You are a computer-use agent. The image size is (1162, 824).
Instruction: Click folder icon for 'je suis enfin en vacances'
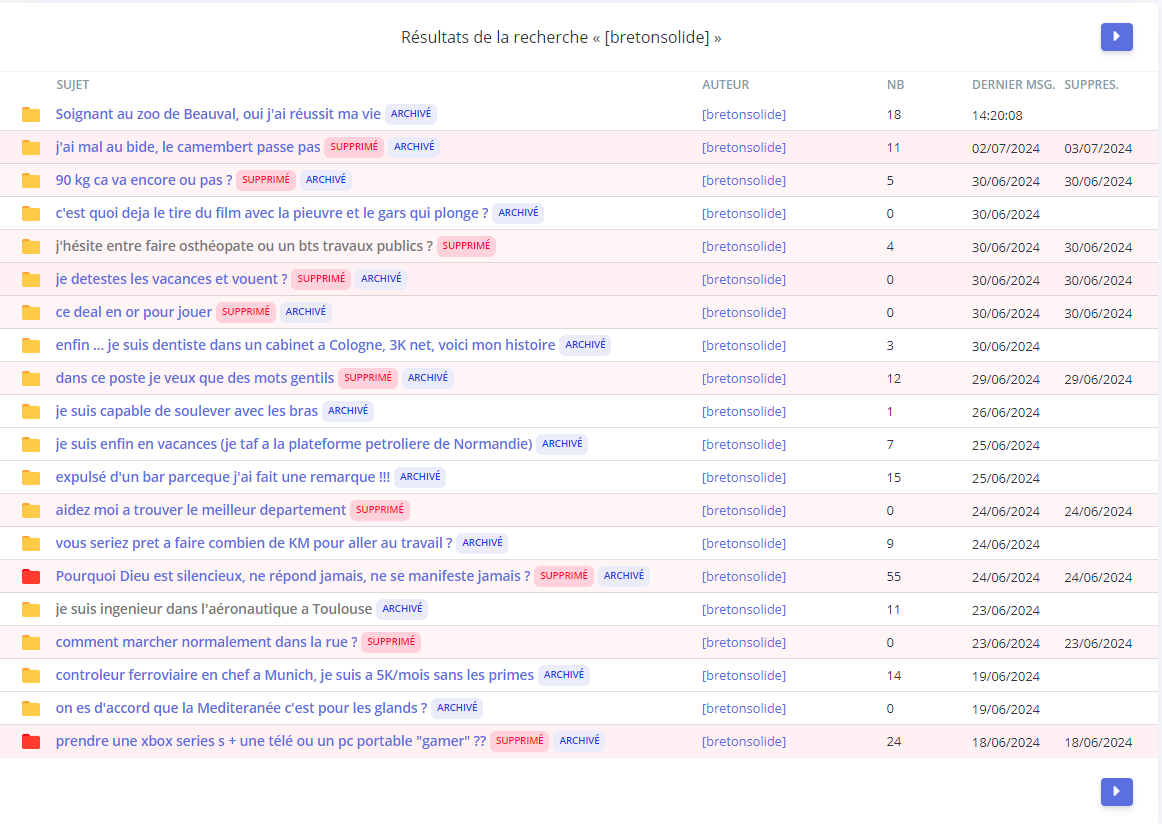(x=31, y=444)
